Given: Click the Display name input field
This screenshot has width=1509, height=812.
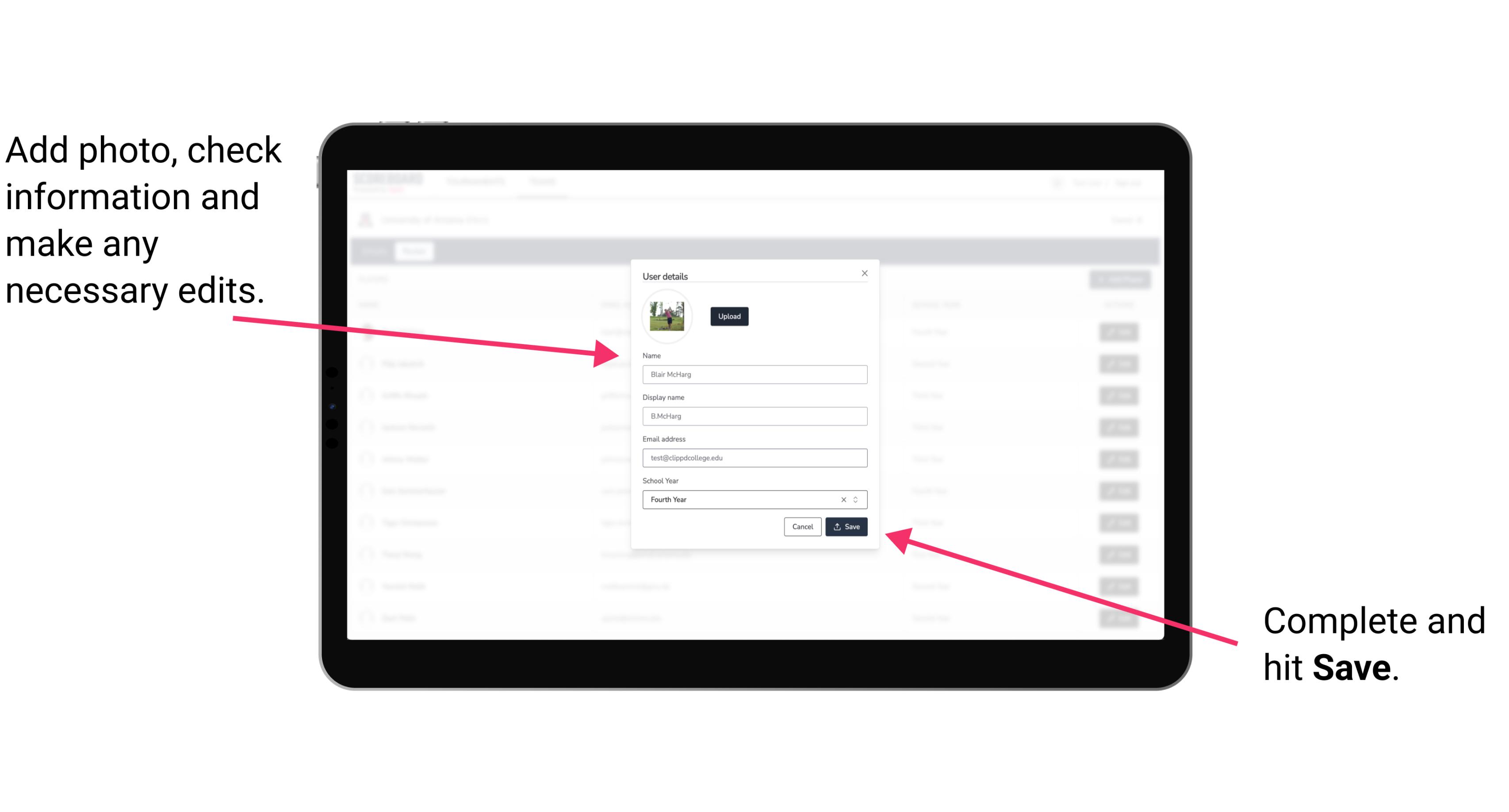Looking at the screenshot, I should click(x=753, y=416).
